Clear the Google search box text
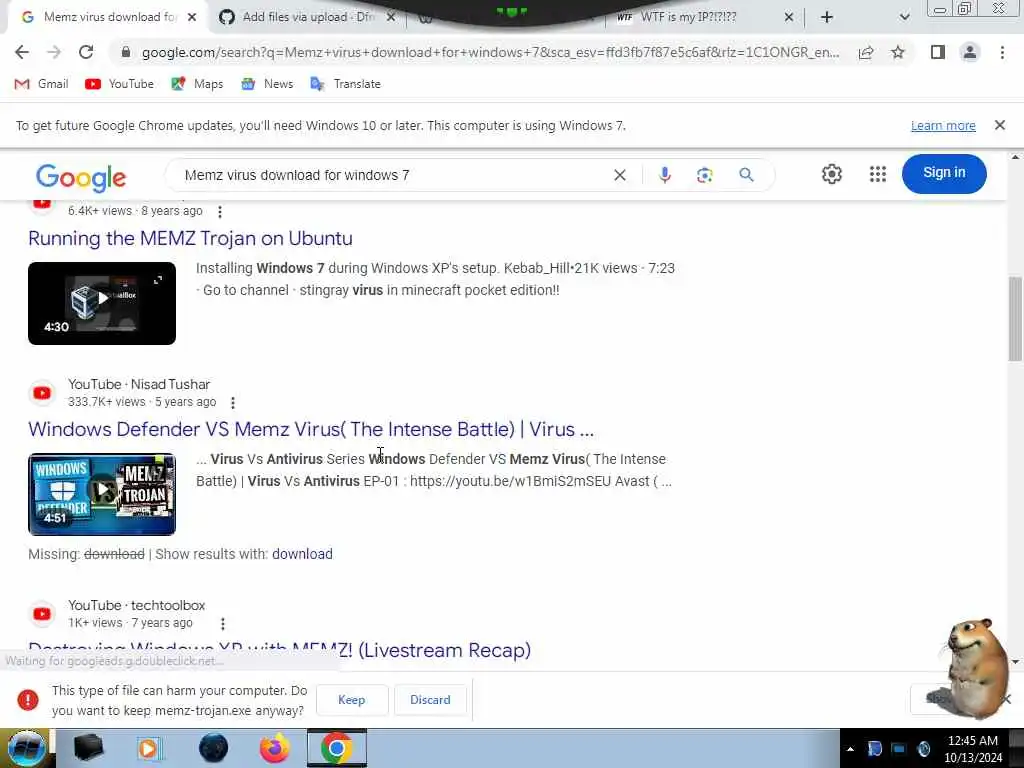Image resolution: width=1024 pixels, height=768 pixels. [620, 175]
